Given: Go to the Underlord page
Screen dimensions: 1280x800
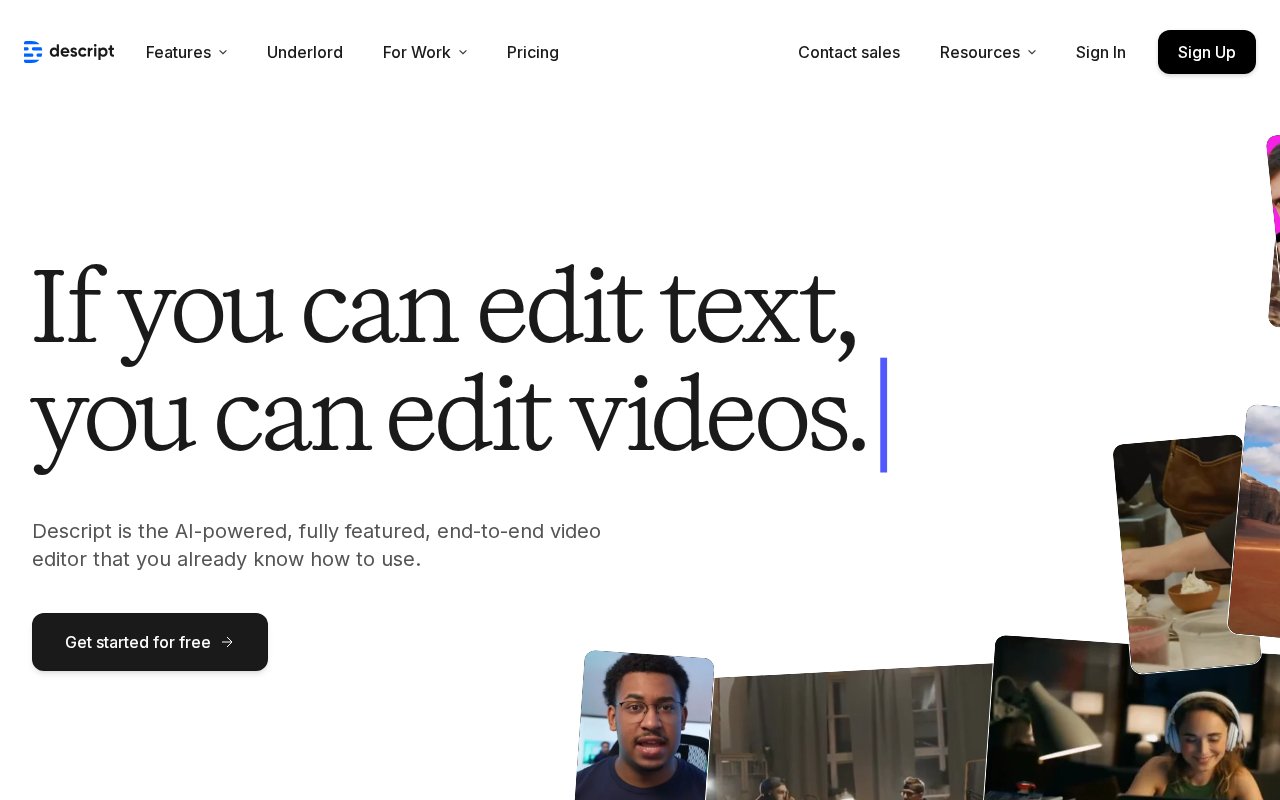Looking at the screenshot, I should pos(305,52).
